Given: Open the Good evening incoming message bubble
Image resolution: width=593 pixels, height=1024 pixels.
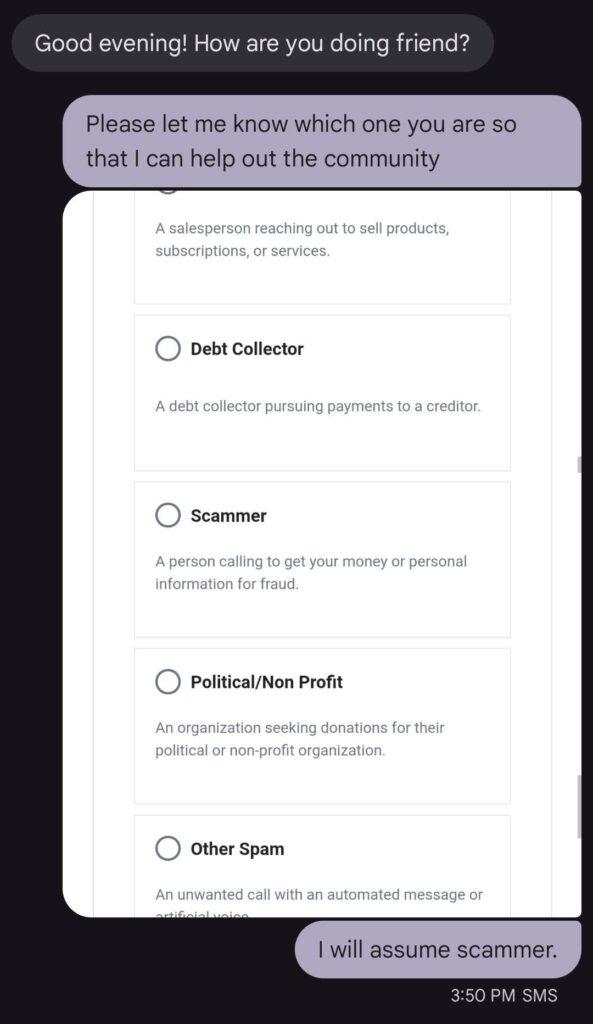Looking at the screenshot, I should 252,43.
